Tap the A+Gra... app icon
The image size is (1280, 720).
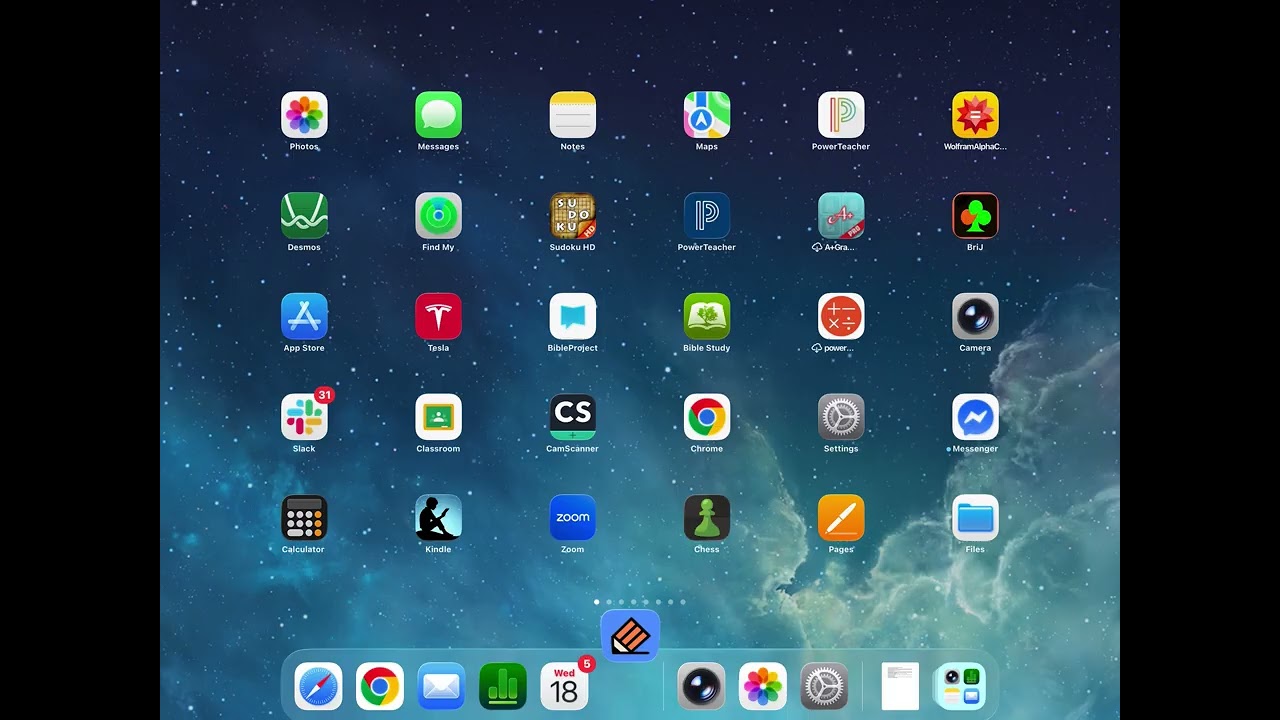841,216
